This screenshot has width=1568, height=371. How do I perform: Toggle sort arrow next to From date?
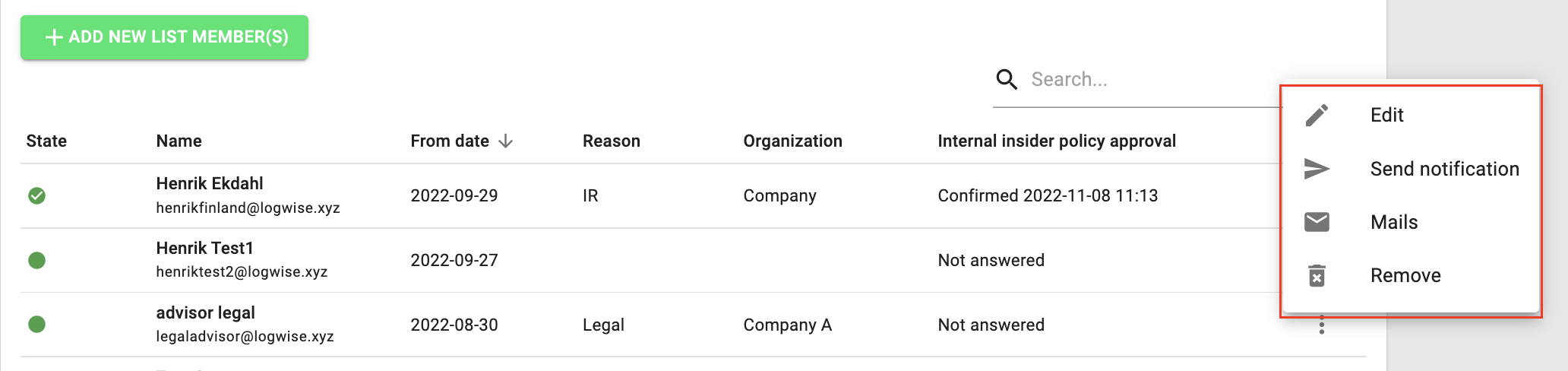[x=505, y=141]
